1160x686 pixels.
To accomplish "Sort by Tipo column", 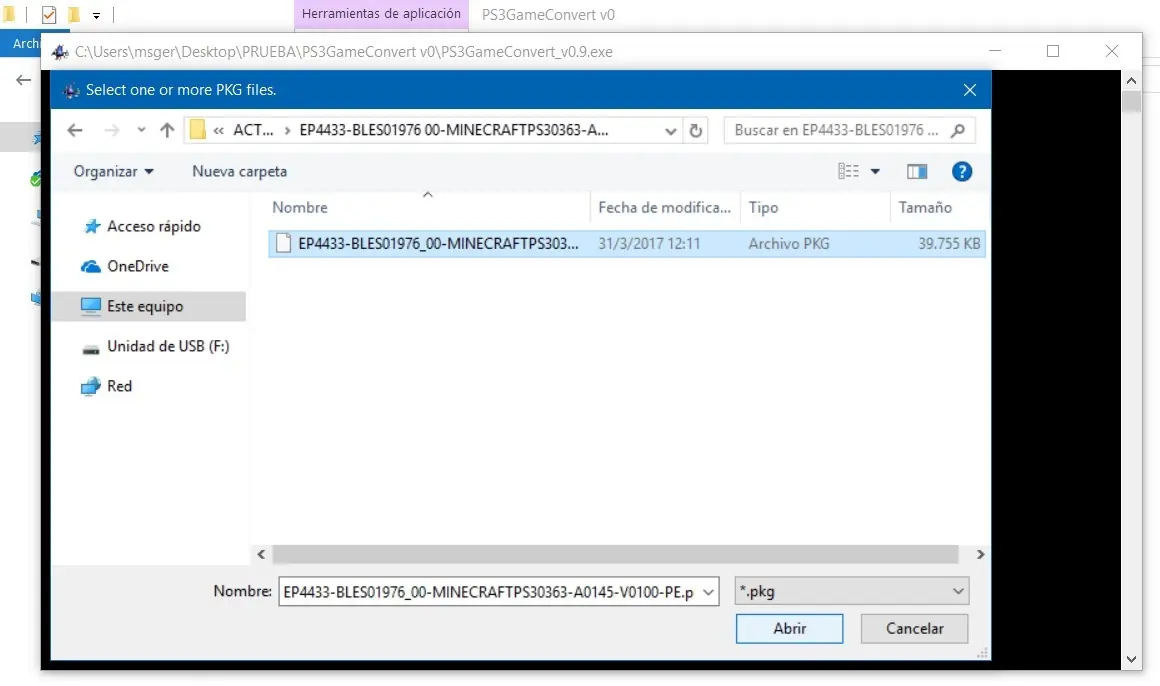I will (x=763, y=207).
